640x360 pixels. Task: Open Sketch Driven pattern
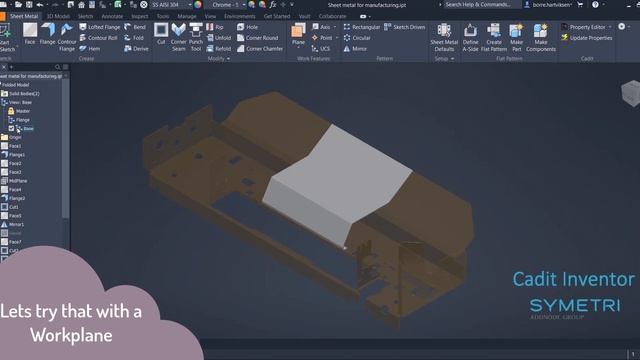[404, 27]
